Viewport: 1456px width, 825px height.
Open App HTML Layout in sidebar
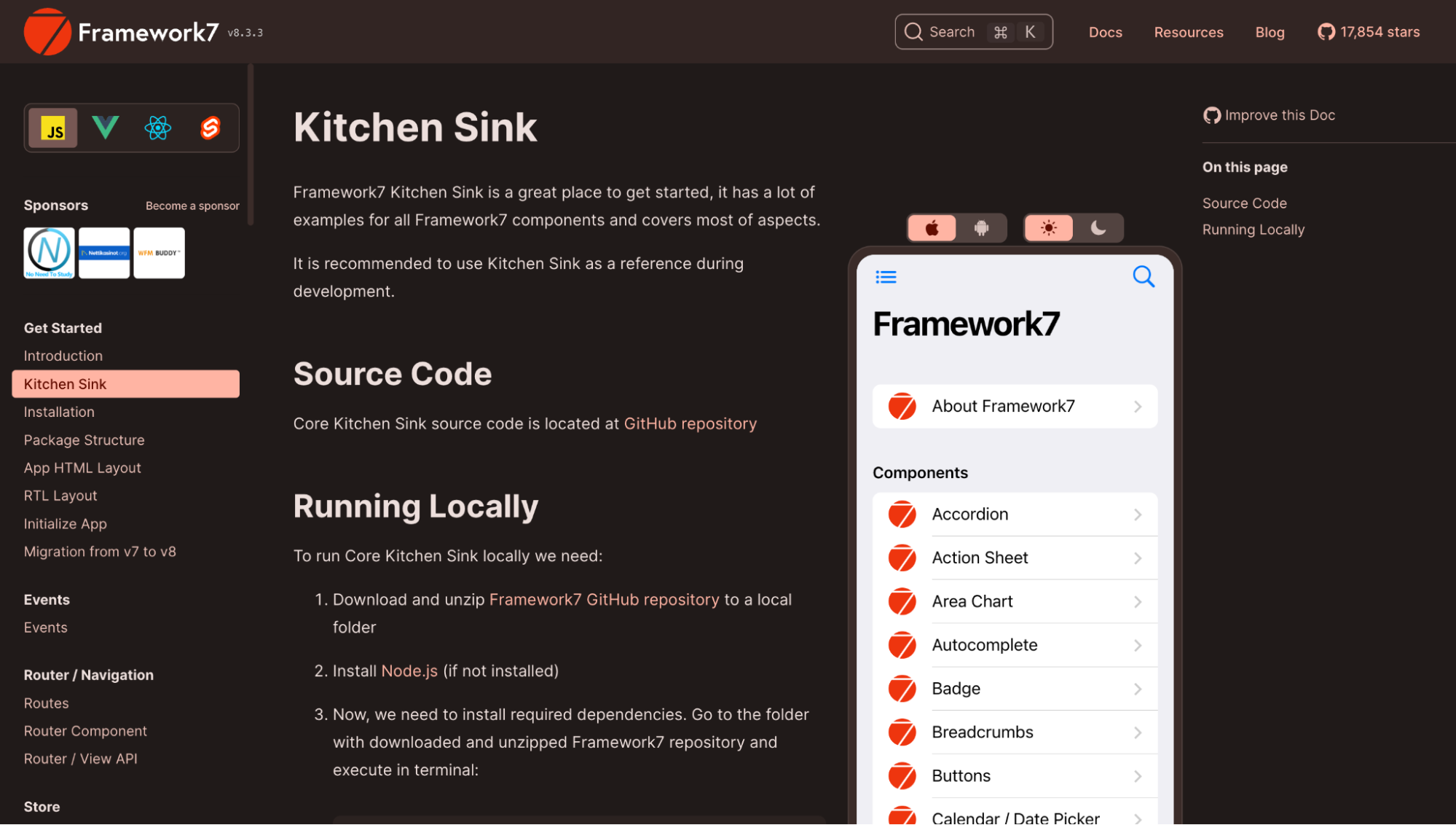pos(82,468)
